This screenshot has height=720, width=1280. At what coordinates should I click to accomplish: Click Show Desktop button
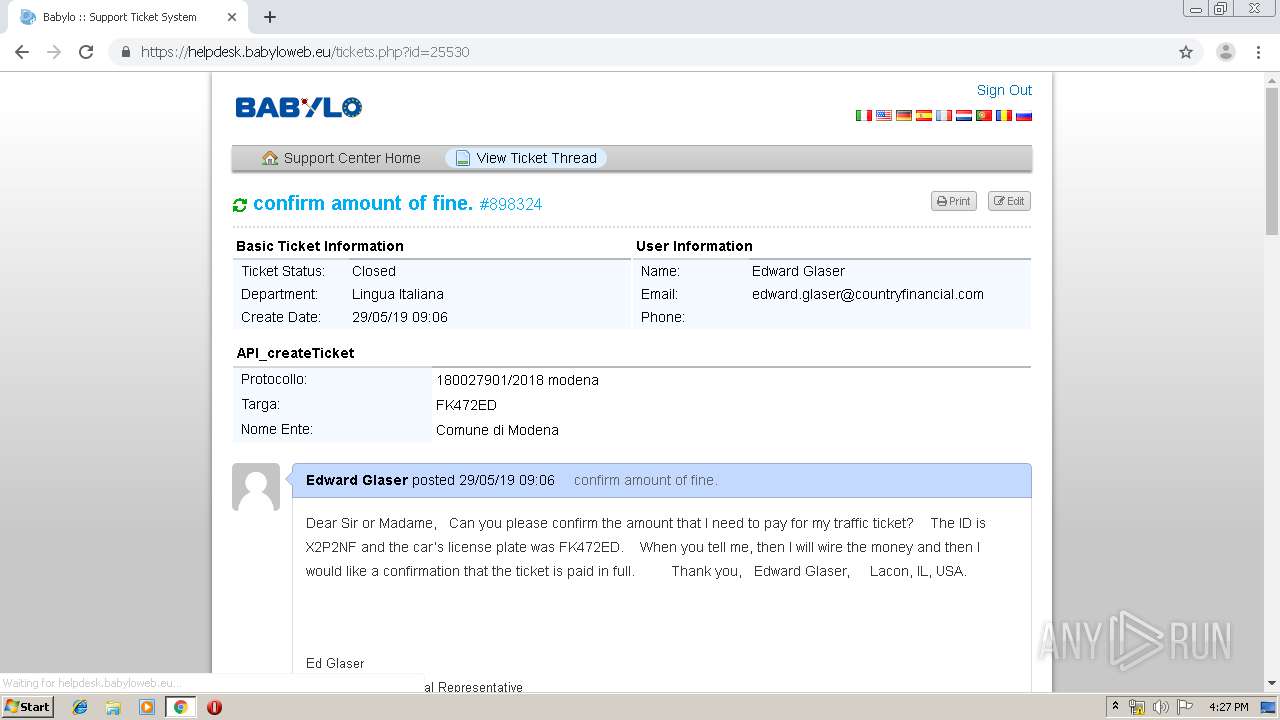1269,707
